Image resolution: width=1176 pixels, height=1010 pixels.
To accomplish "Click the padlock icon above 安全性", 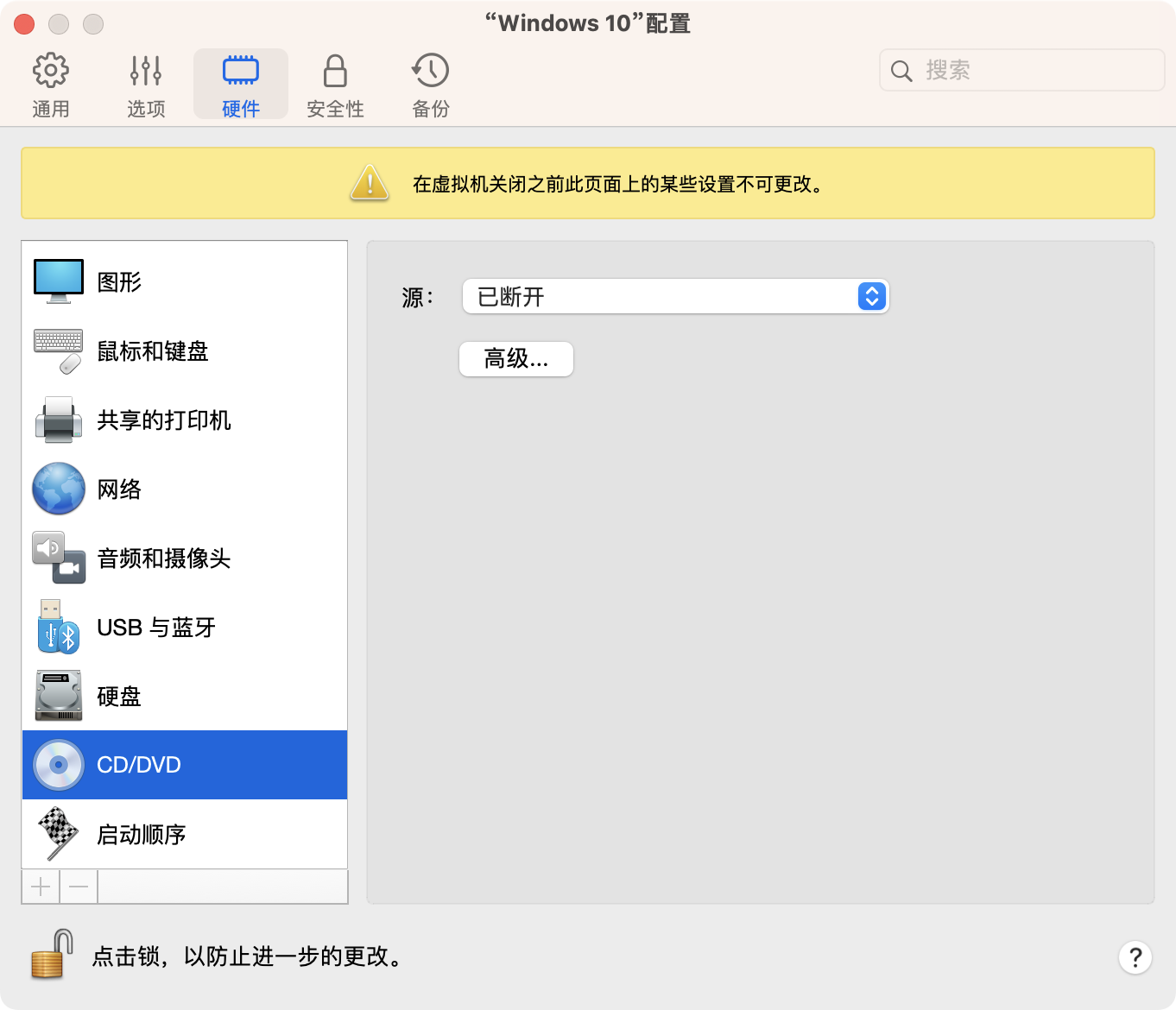I will (x=335, y=70).
